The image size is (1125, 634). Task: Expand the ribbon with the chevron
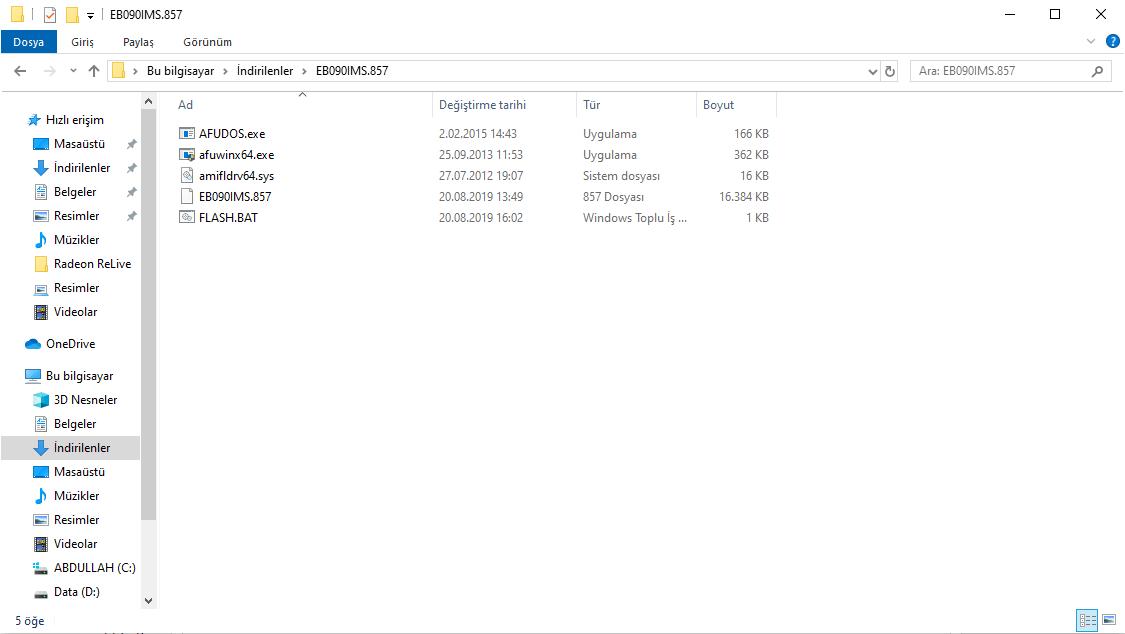point(1091,42)
